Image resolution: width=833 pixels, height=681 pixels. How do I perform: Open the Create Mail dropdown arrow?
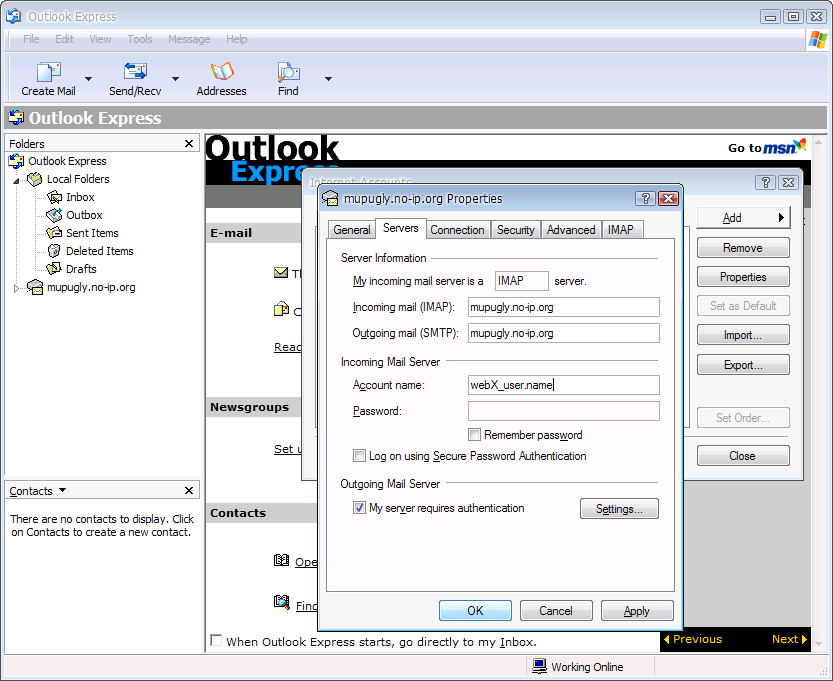[88, 79]
